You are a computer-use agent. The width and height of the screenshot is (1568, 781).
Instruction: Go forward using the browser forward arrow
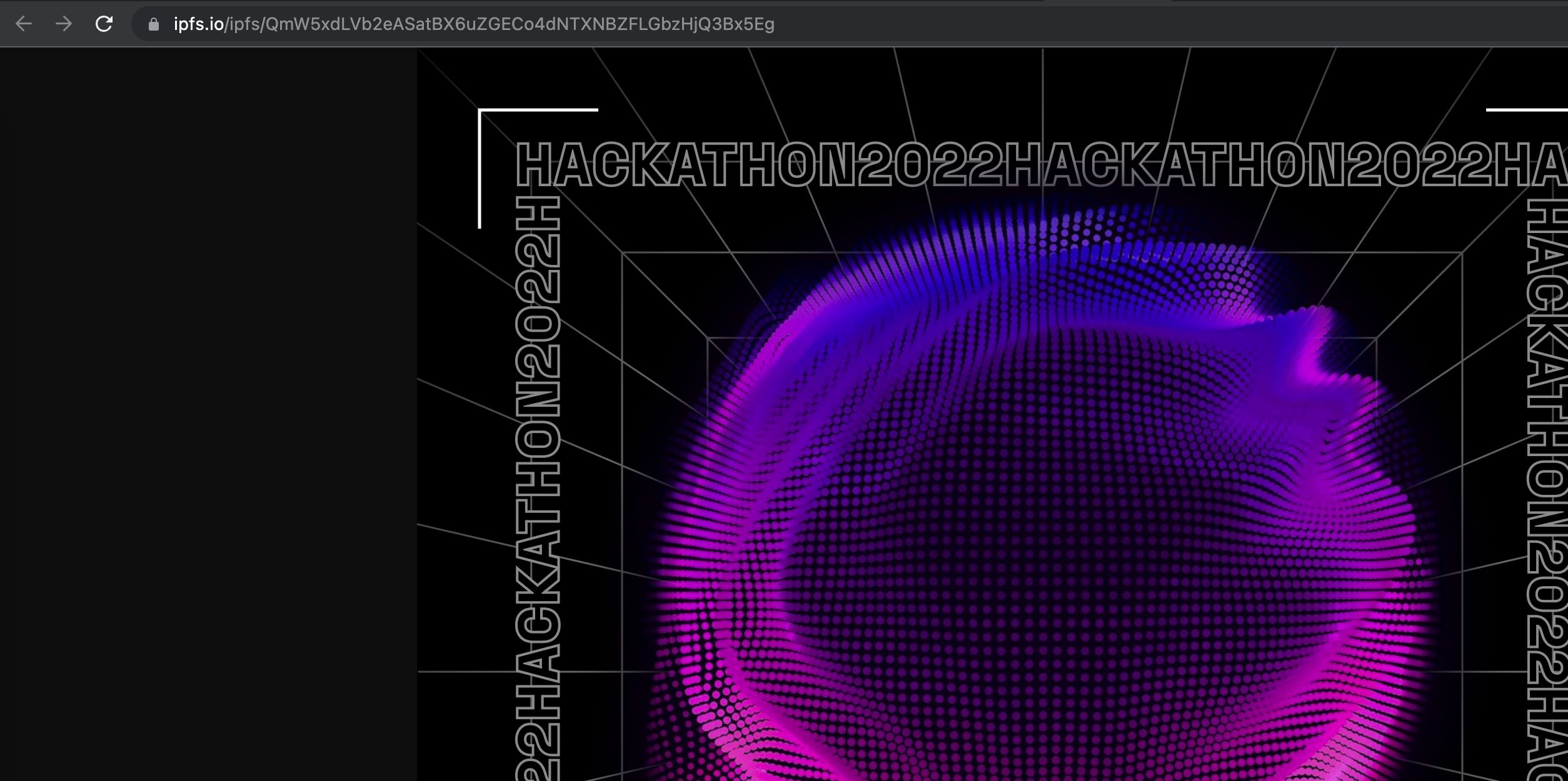coord(64,24)
